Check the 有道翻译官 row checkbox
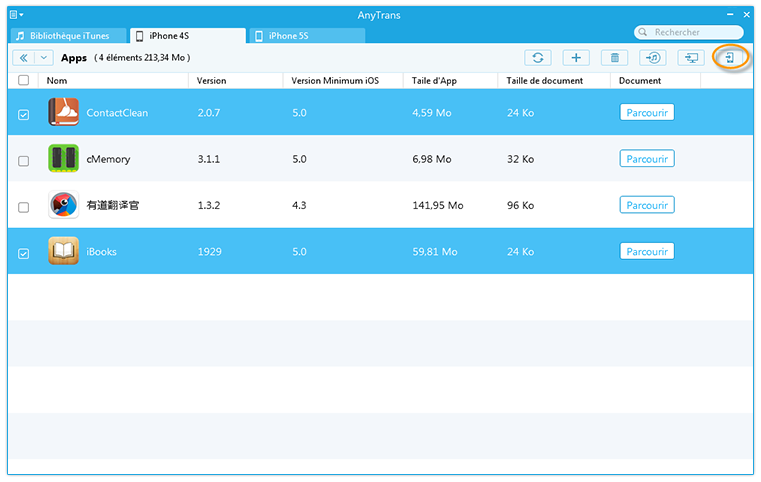Image resolution: width=761 pixels, height=482 pixels. coord(23,207)
